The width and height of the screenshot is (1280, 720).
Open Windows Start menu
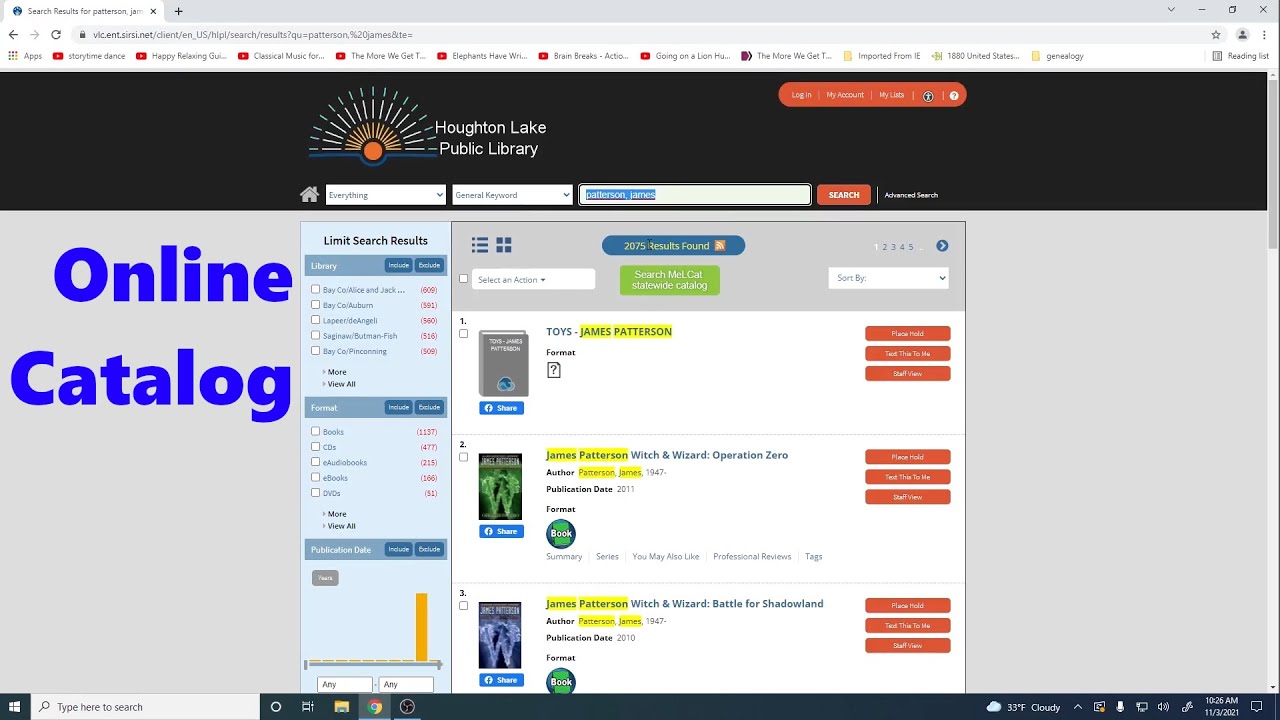click(15, 707)
